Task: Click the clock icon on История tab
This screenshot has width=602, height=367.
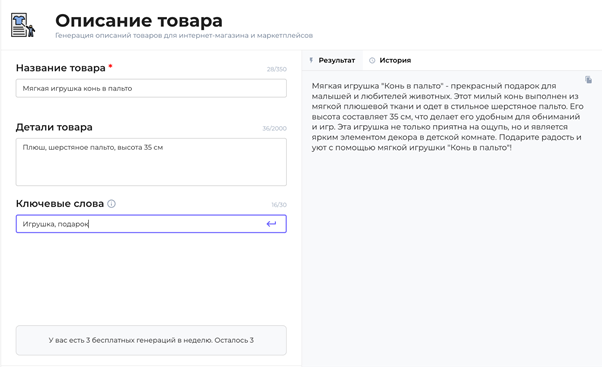Action: point(372,60)
